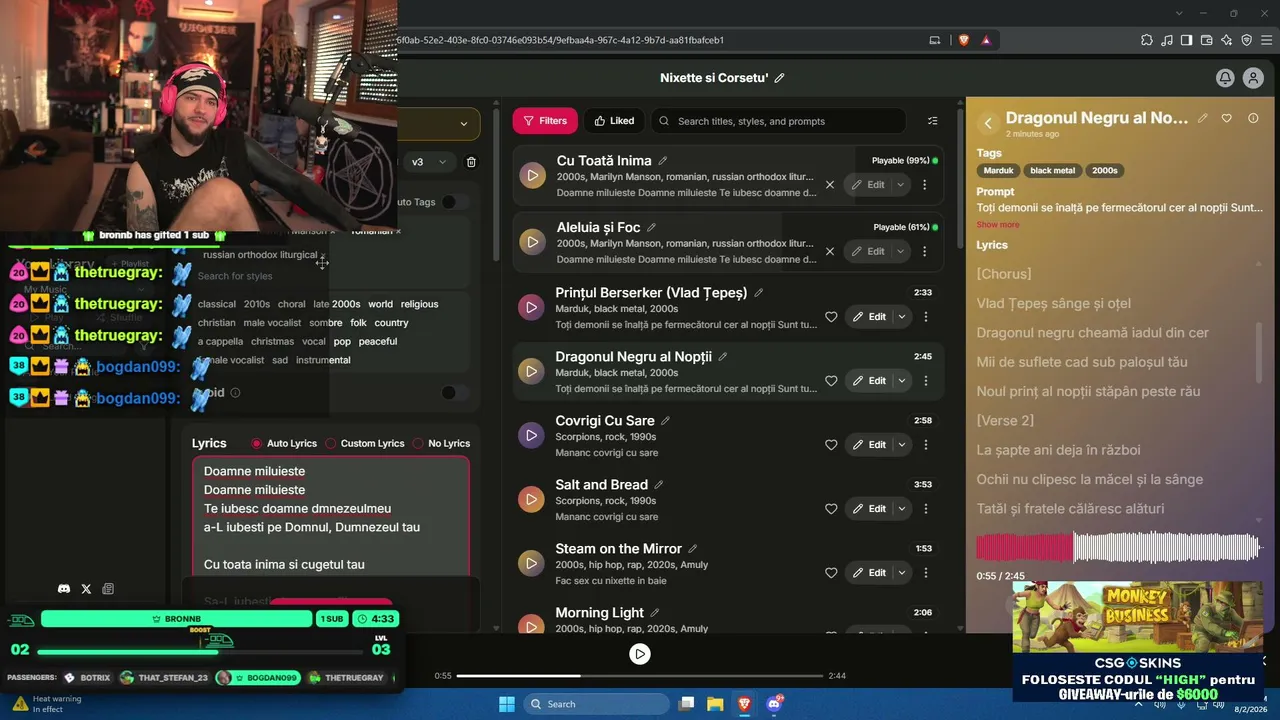Click pencil icon beside Covrigi Cu Sare title

pyautogui.click(x=666, y=421)
